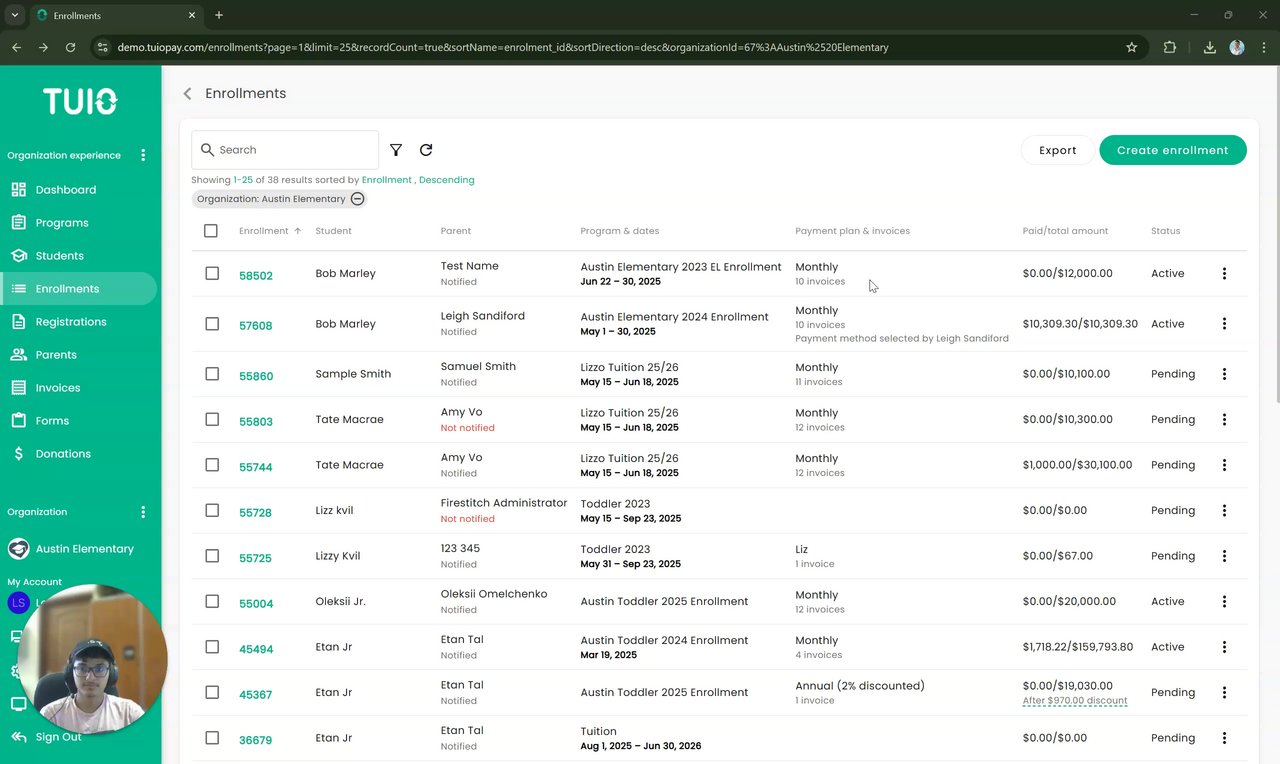The width and height of the screenshot is (1280, 764).
Task: Open the Students section icon
Action: (x=19, y=256)
